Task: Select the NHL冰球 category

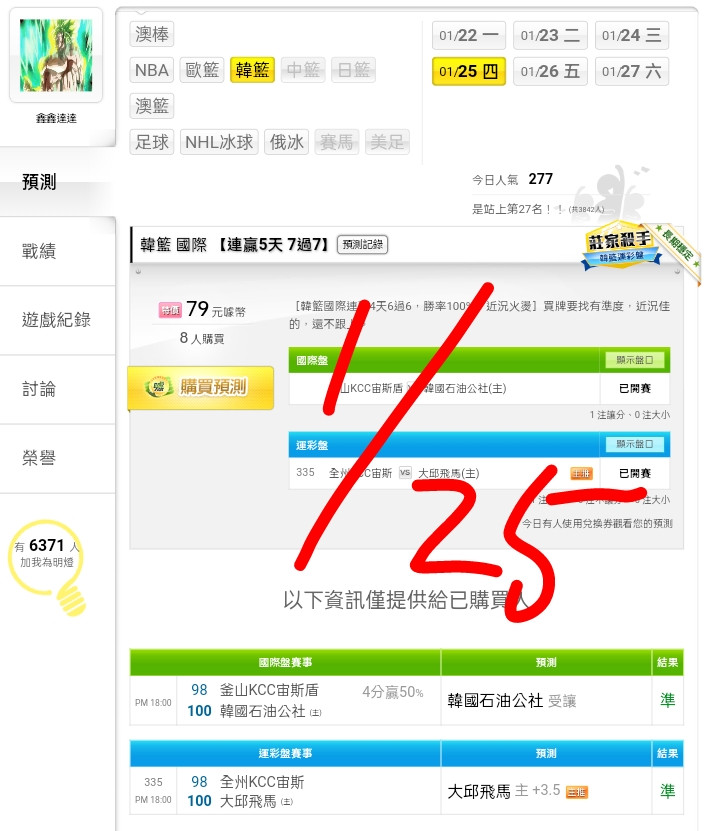Action: (x=219, y=142)
